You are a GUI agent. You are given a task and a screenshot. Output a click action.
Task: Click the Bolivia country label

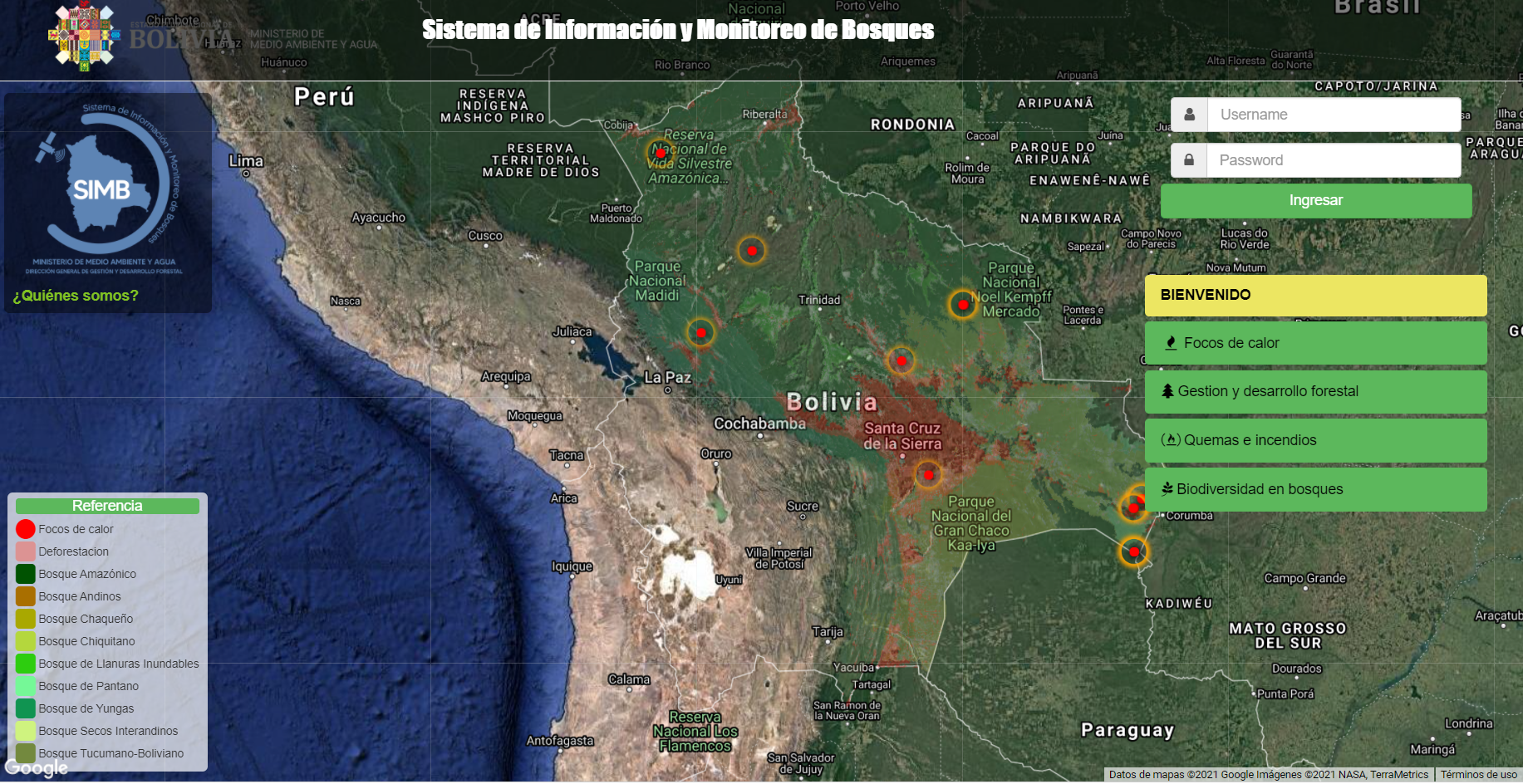832,403
